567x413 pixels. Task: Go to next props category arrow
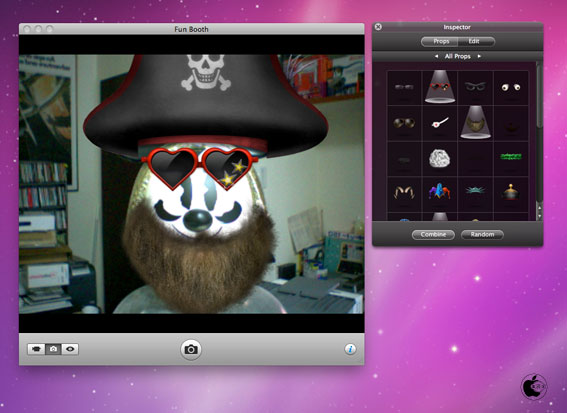[479, 56]
